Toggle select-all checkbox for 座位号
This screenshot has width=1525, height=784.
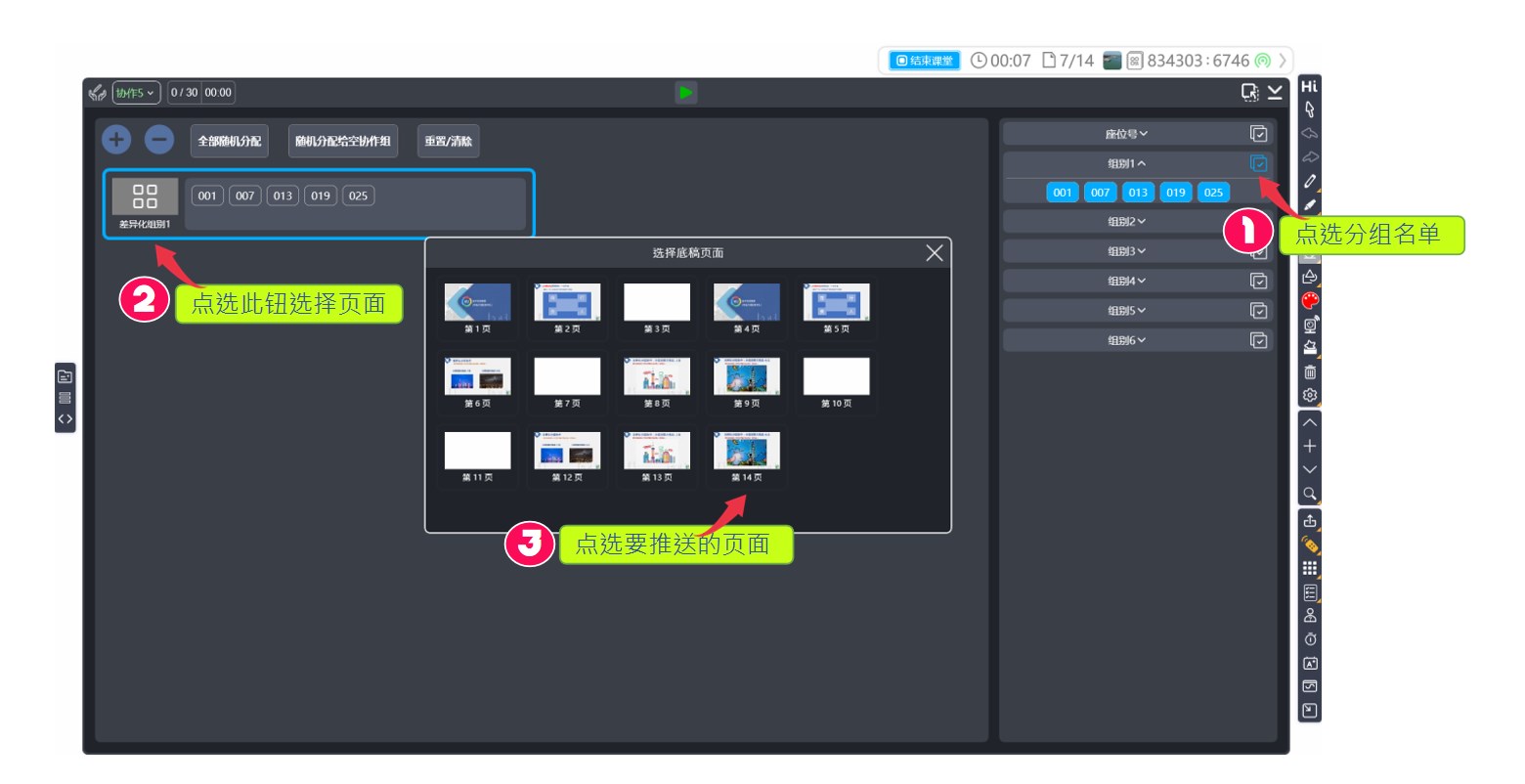coord(1259,134)
